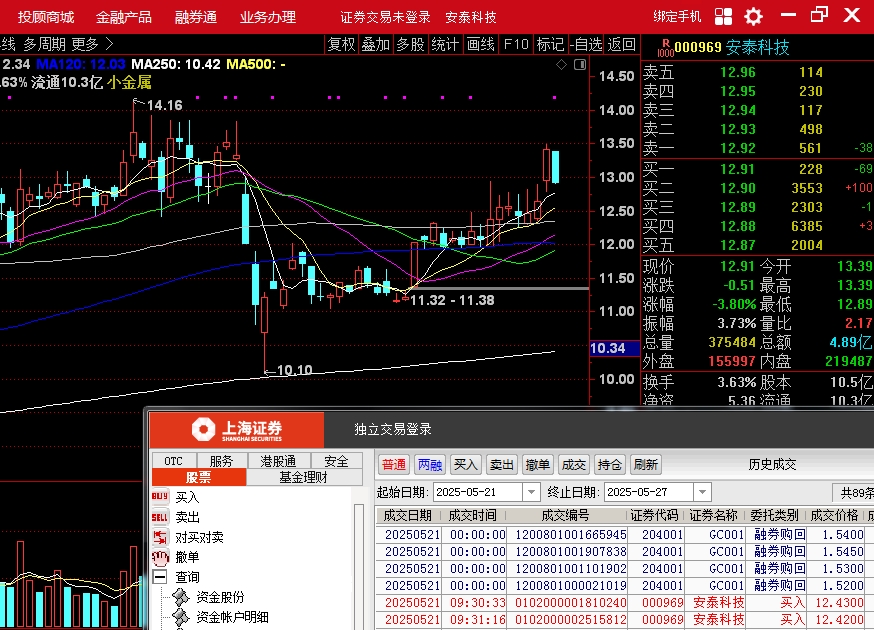Click the R 1000 margin badge icon
This screenshot has height=630, width=874.
pos(665,48)
